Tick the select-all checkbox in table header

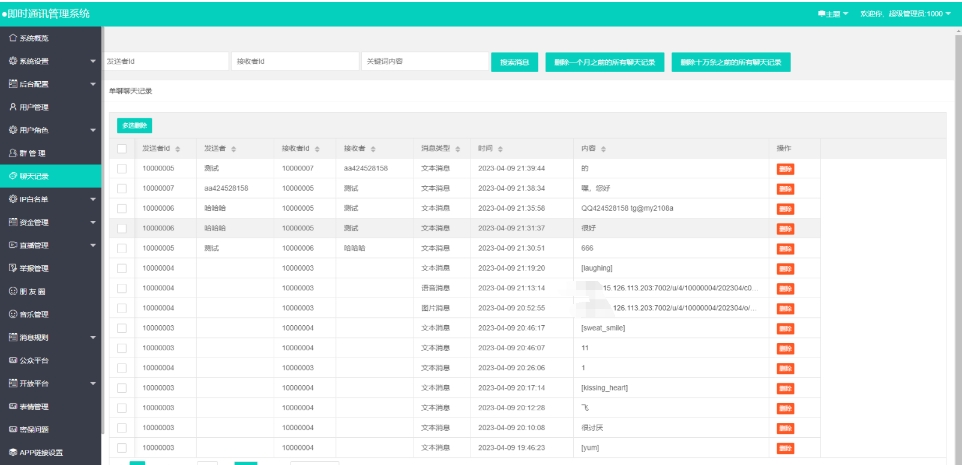click(x=122, y=148)
